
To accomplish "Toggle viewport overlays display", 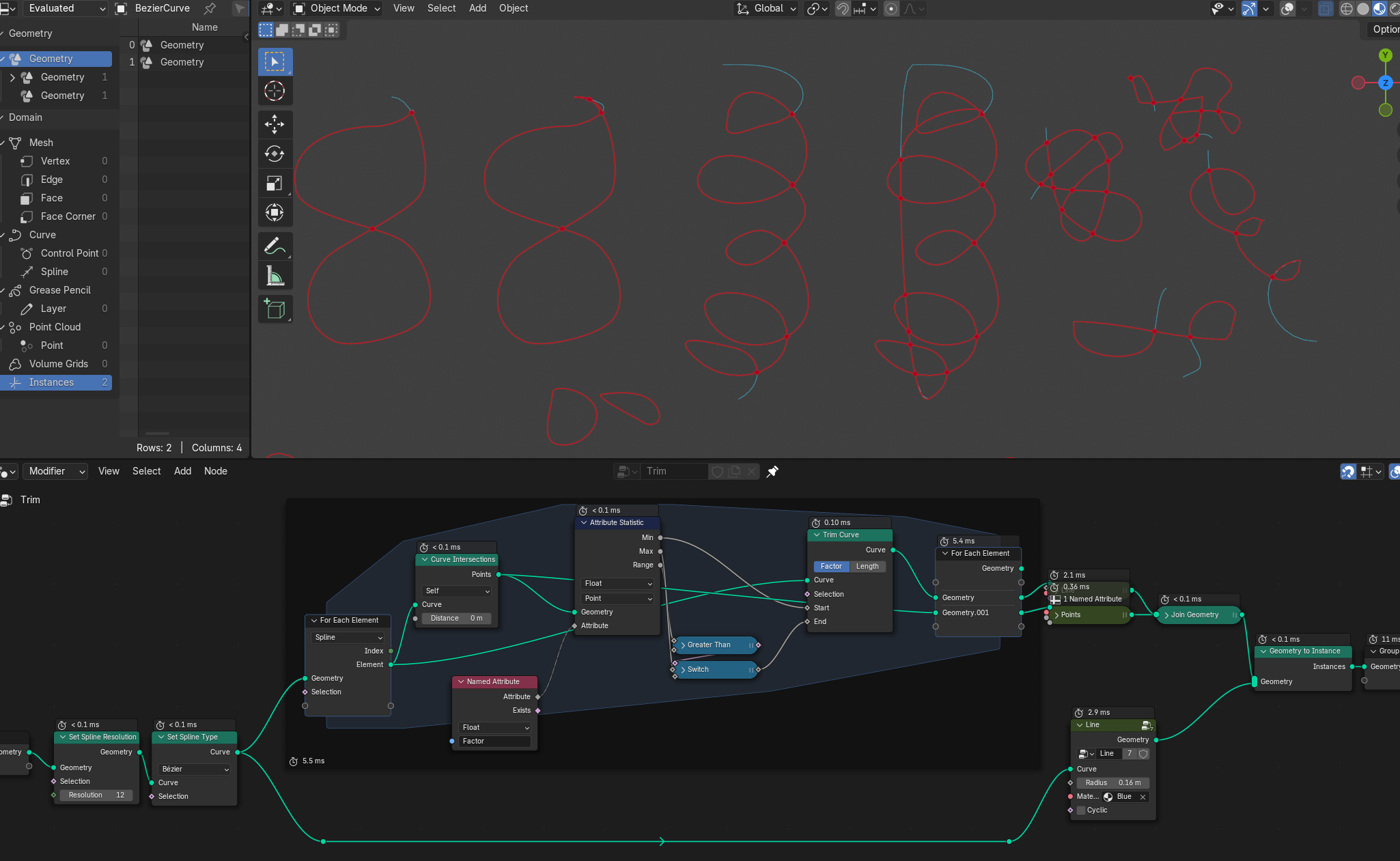I will (1287, 9).
